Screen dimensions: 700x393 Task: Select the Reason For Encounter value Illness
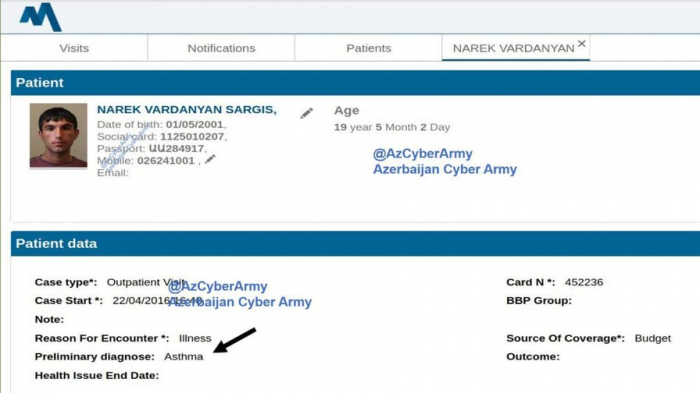(x=195, y=338)
